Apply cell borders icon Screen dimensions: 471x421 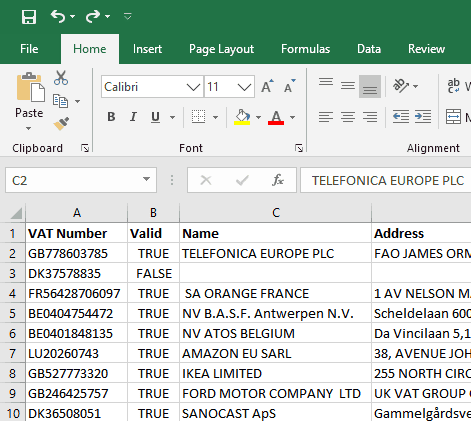pyautogui.click(x=198, y=117)
